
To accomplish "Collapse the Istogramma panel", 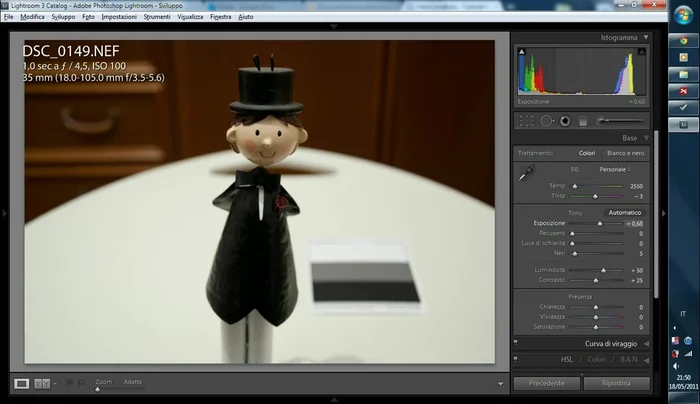I will [x=645, y=38].
